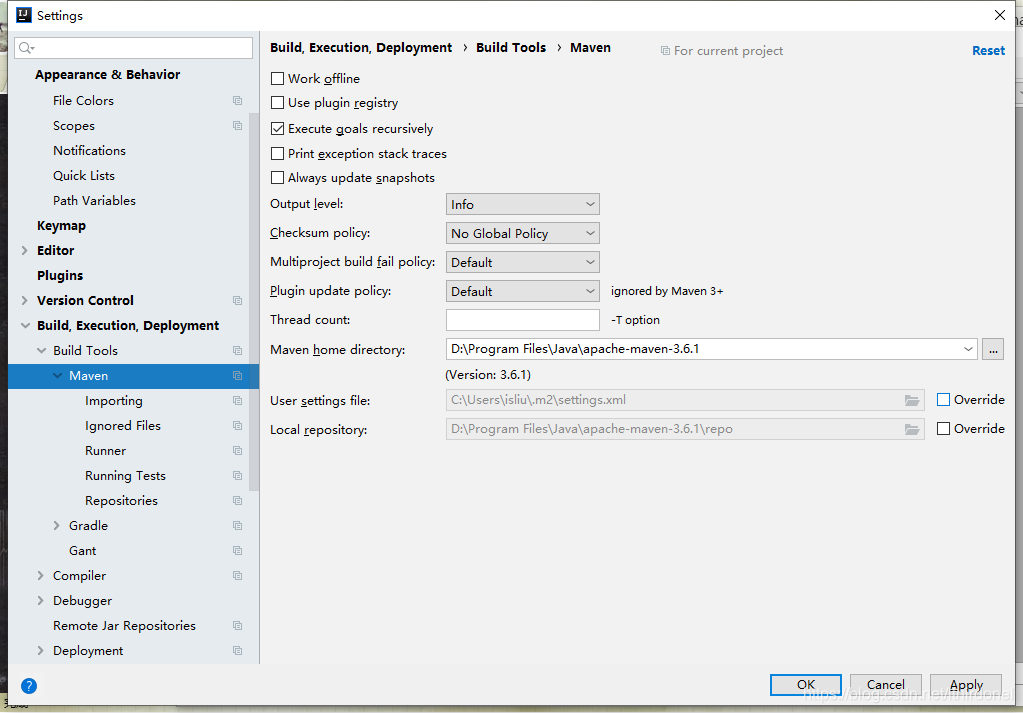The height and width of the screenshot is (713, 1023).
Task: Open the Output level dropdown
Action: point(523,204)
